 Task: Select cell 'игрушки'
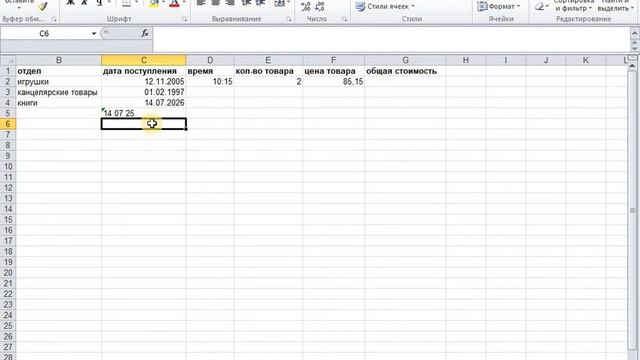(58, 82)
